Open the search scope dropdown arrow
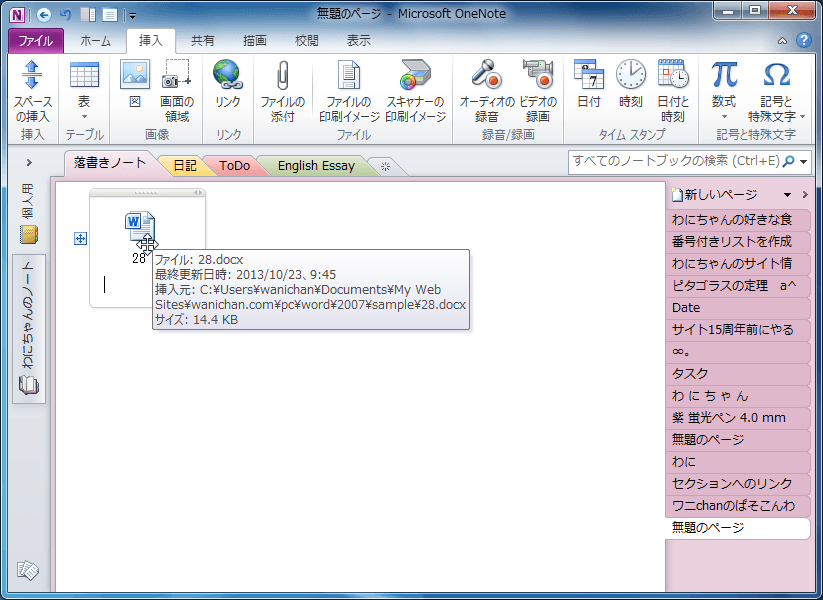823x600 pixels. [804, 162]
